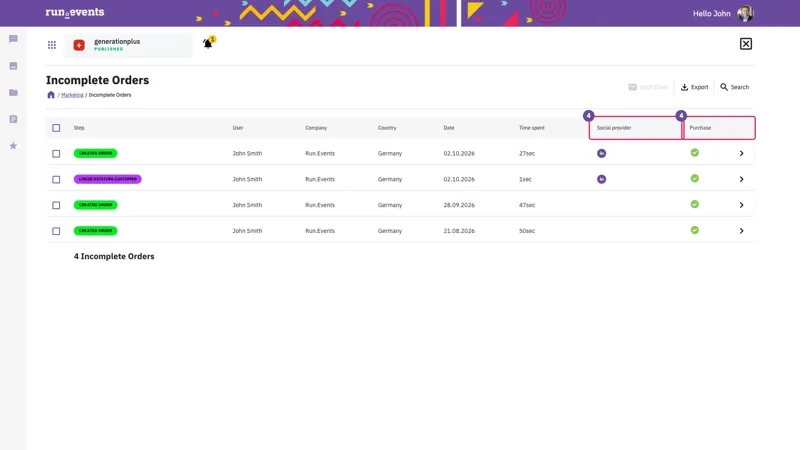Click the red generationplus event logo
This screenshot has height=450, width=800.
pos(79,45)
